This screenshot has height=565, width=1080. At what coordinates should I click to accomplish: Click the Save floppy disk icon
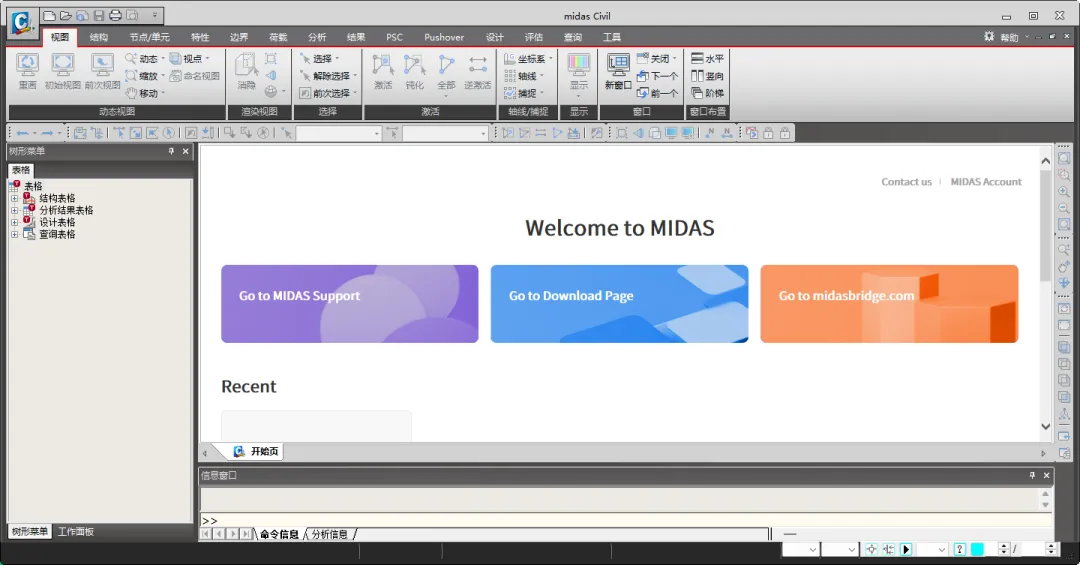99,15
